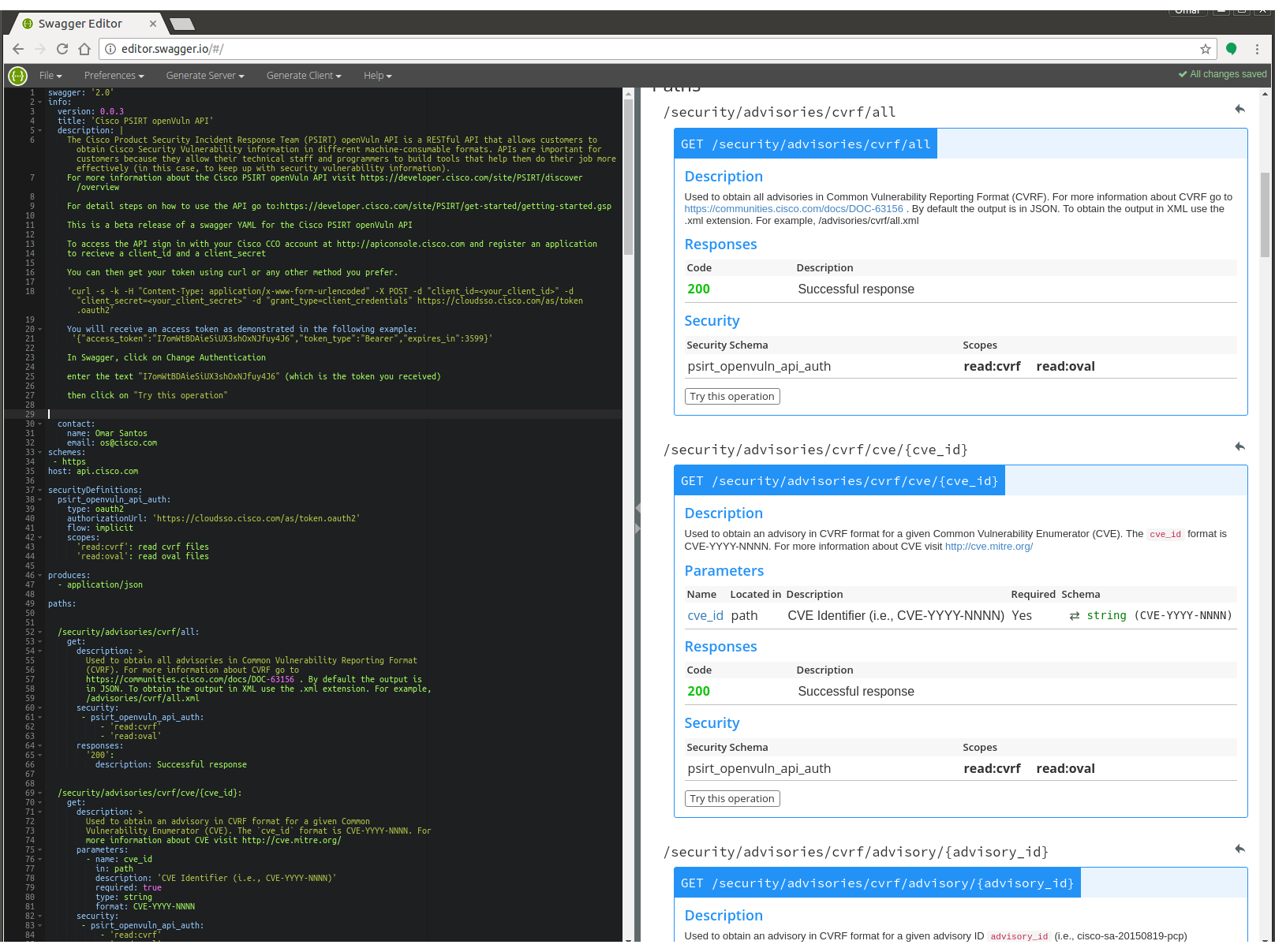Expand Generate Client dropdown
1275x952 pixels.
(x=304, y=76)
